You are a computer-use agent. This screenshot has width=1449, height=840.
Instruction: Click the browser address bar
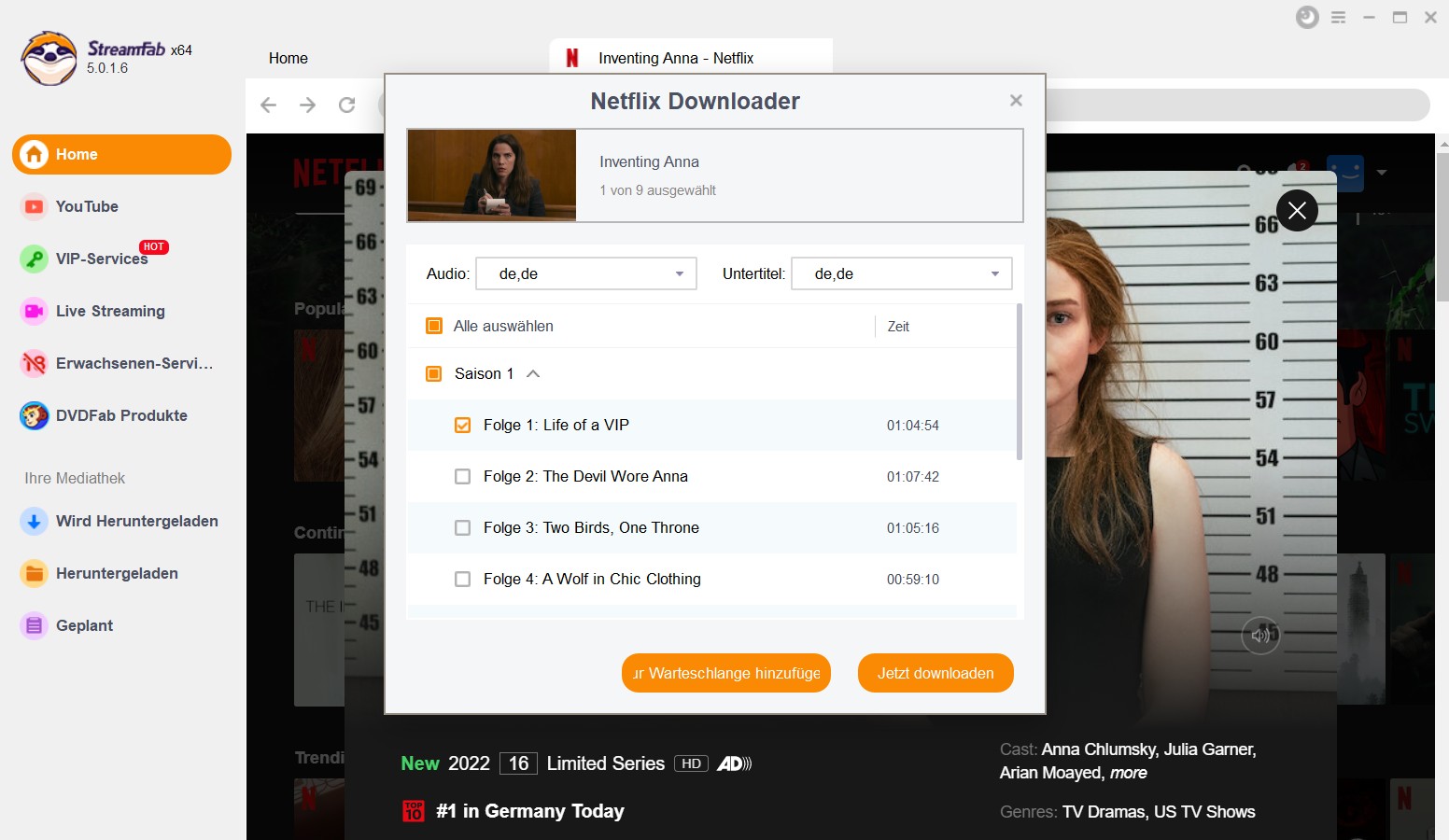point(1237,105)
